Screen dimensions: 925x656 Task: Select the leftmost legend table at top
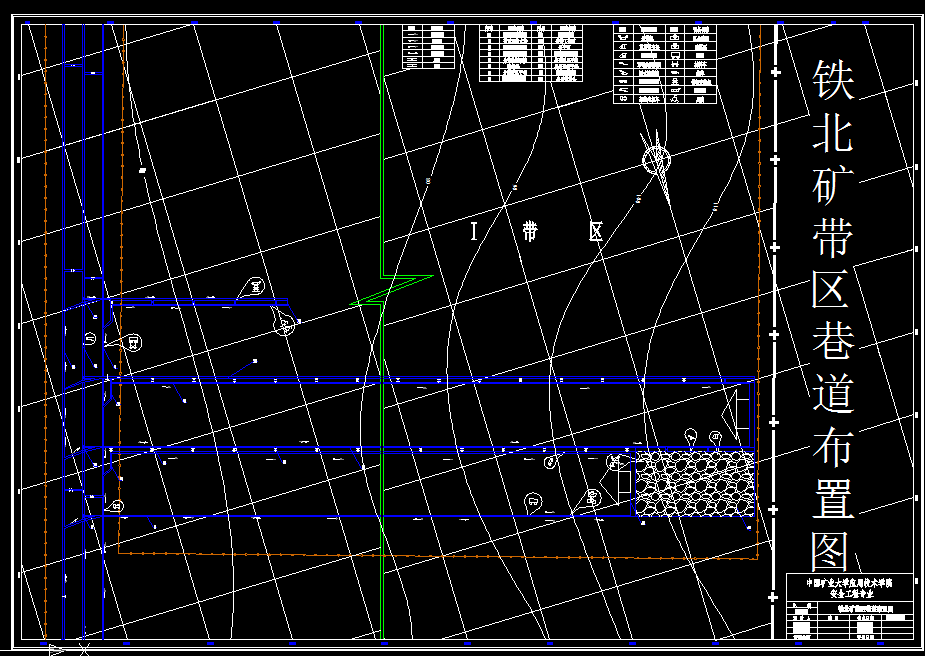(x=429, y=47)
